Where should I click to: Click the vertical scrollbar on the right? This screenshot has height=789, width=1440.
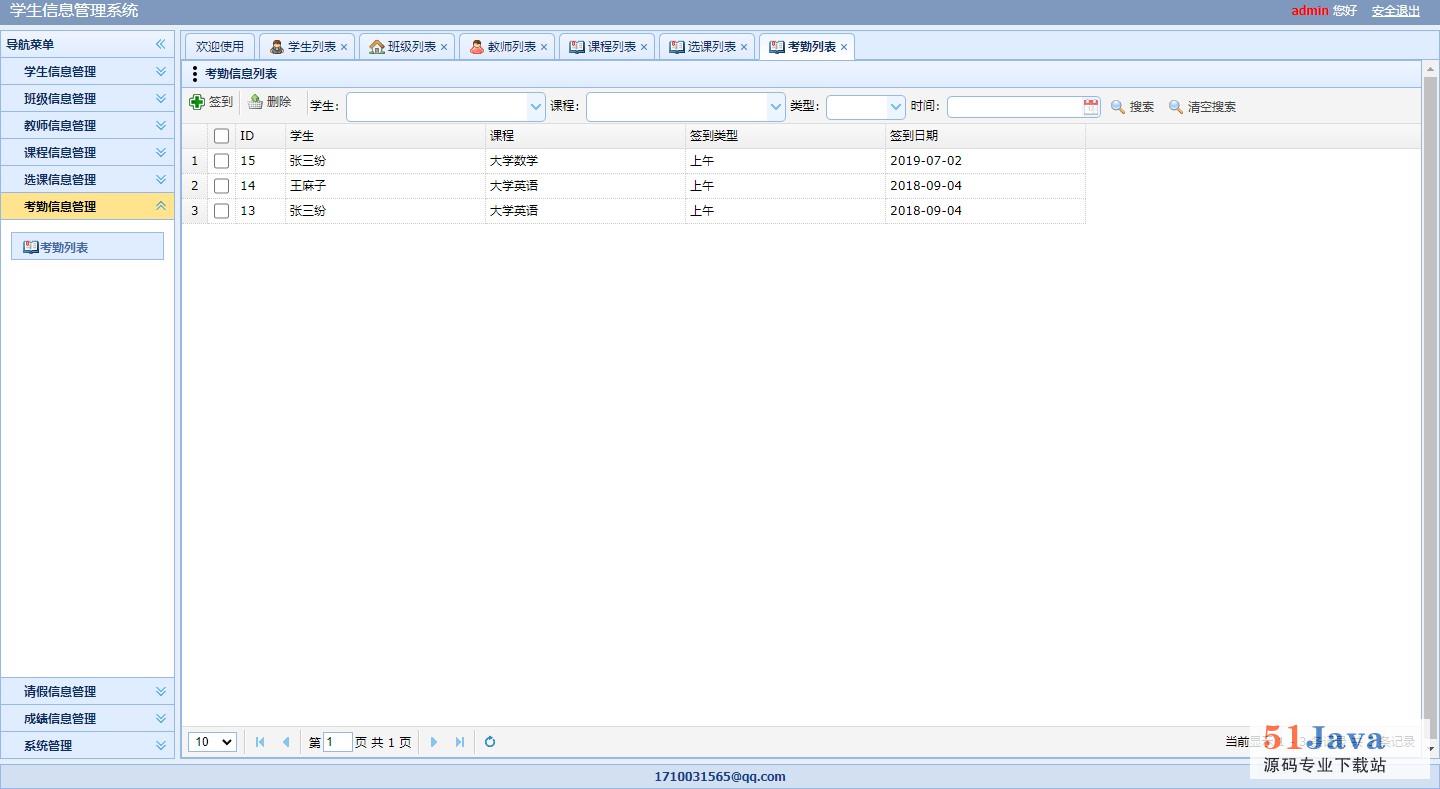tap(1429, 408)
